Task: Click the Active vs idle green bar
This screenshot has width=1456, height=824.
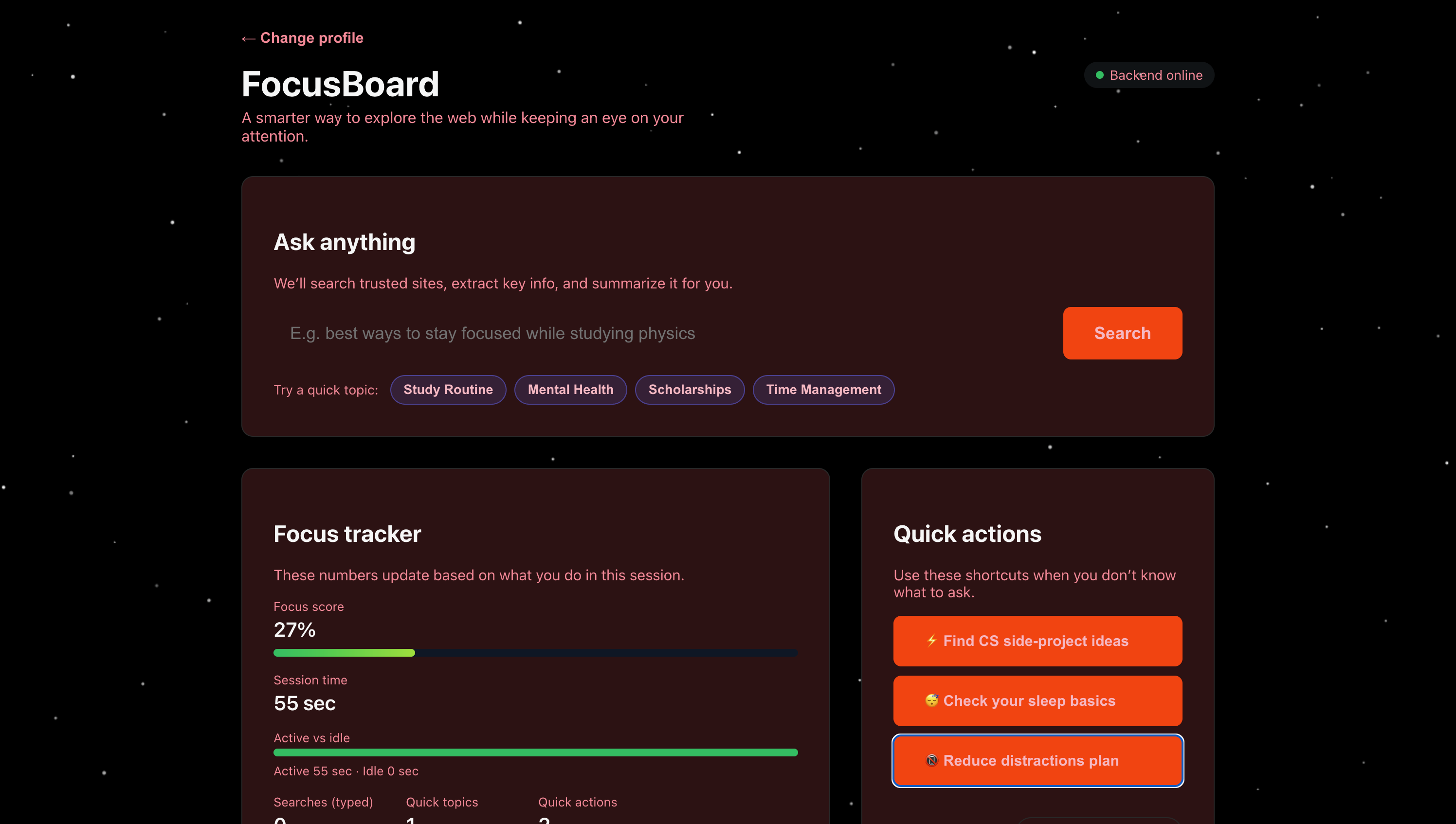Action: click(535, 752)
